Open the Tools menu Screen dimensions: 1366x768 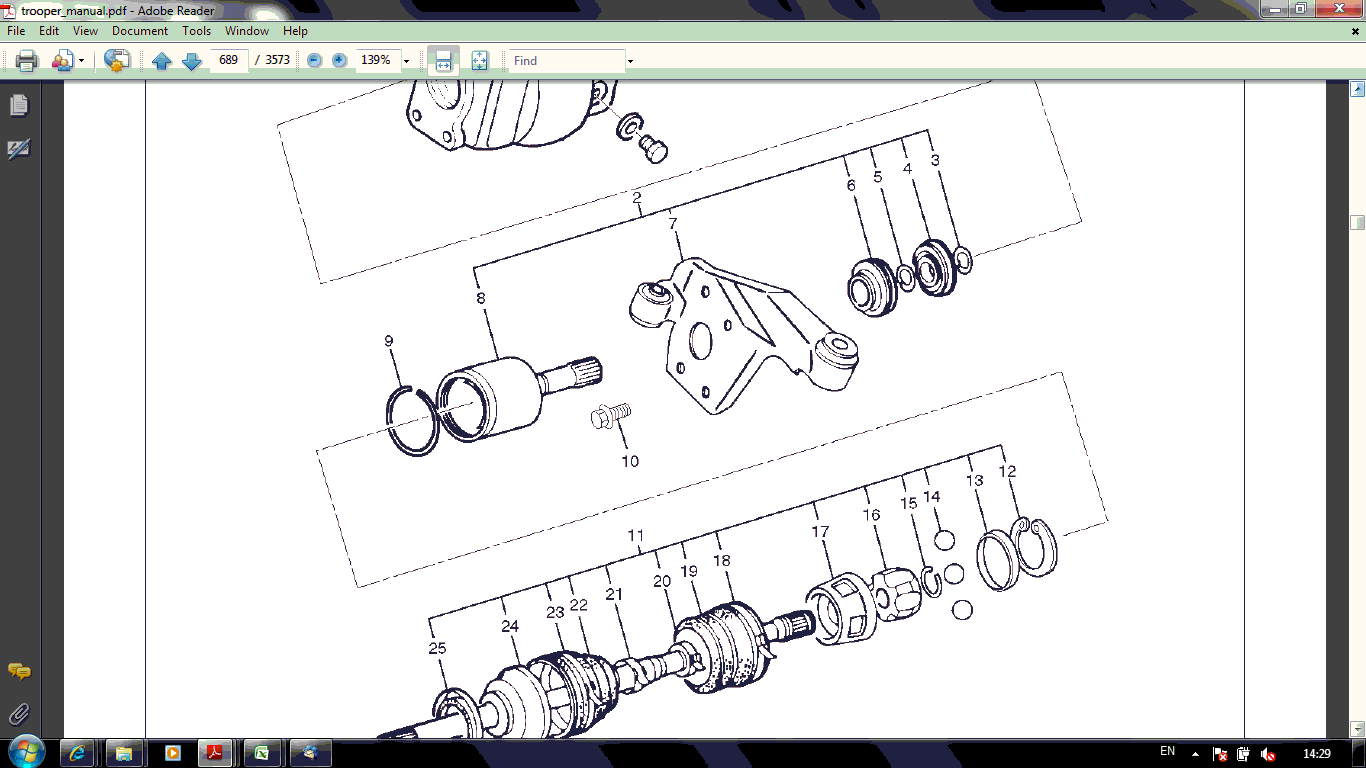pos(196,31)
